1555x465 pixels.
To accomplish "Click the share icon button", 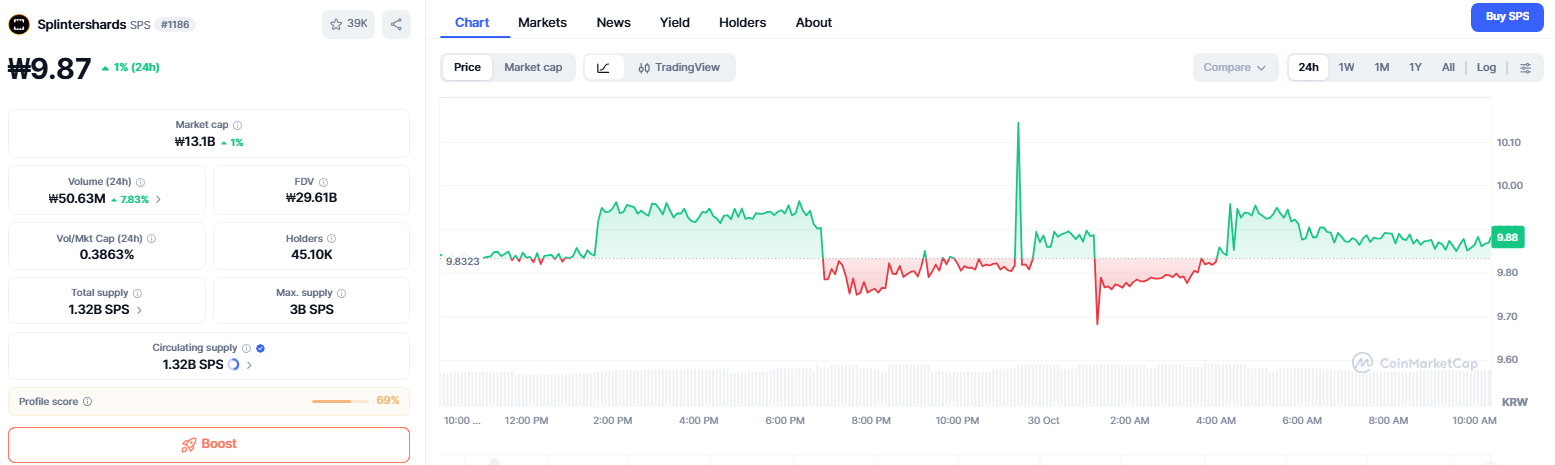I will 396,24.
